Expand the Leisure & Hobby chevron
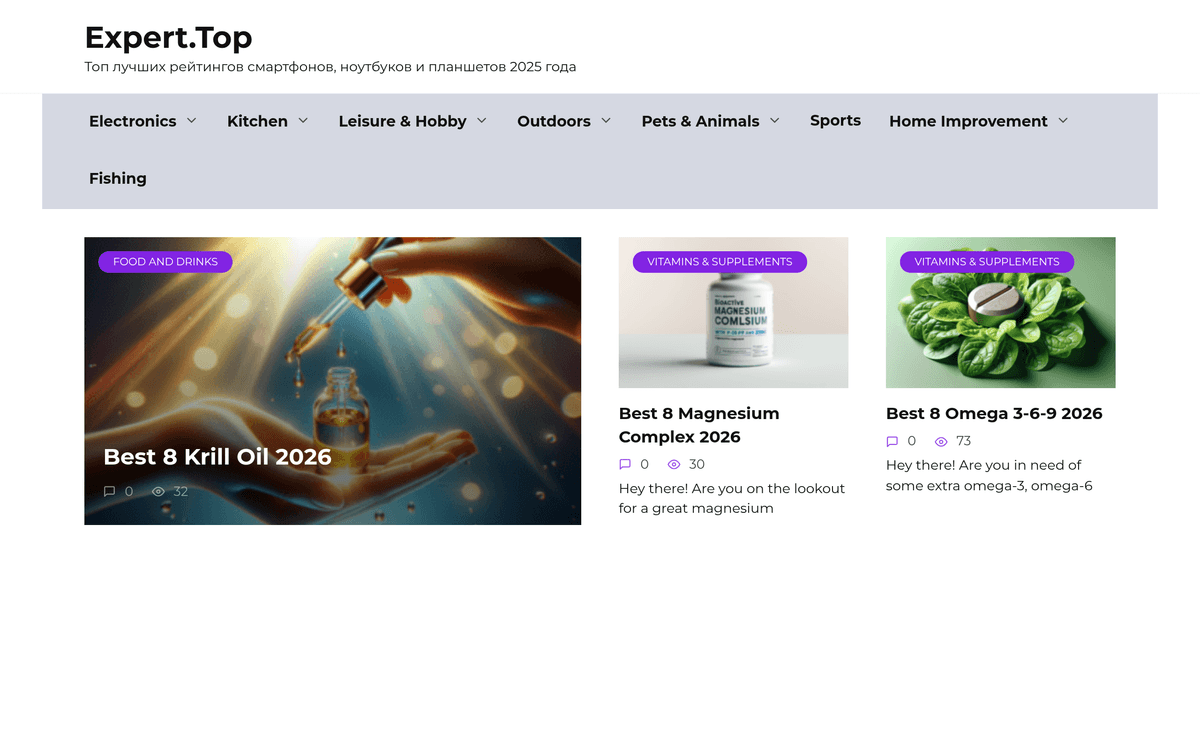This screenshot has height=750, width=1200. tap(482, 120)
